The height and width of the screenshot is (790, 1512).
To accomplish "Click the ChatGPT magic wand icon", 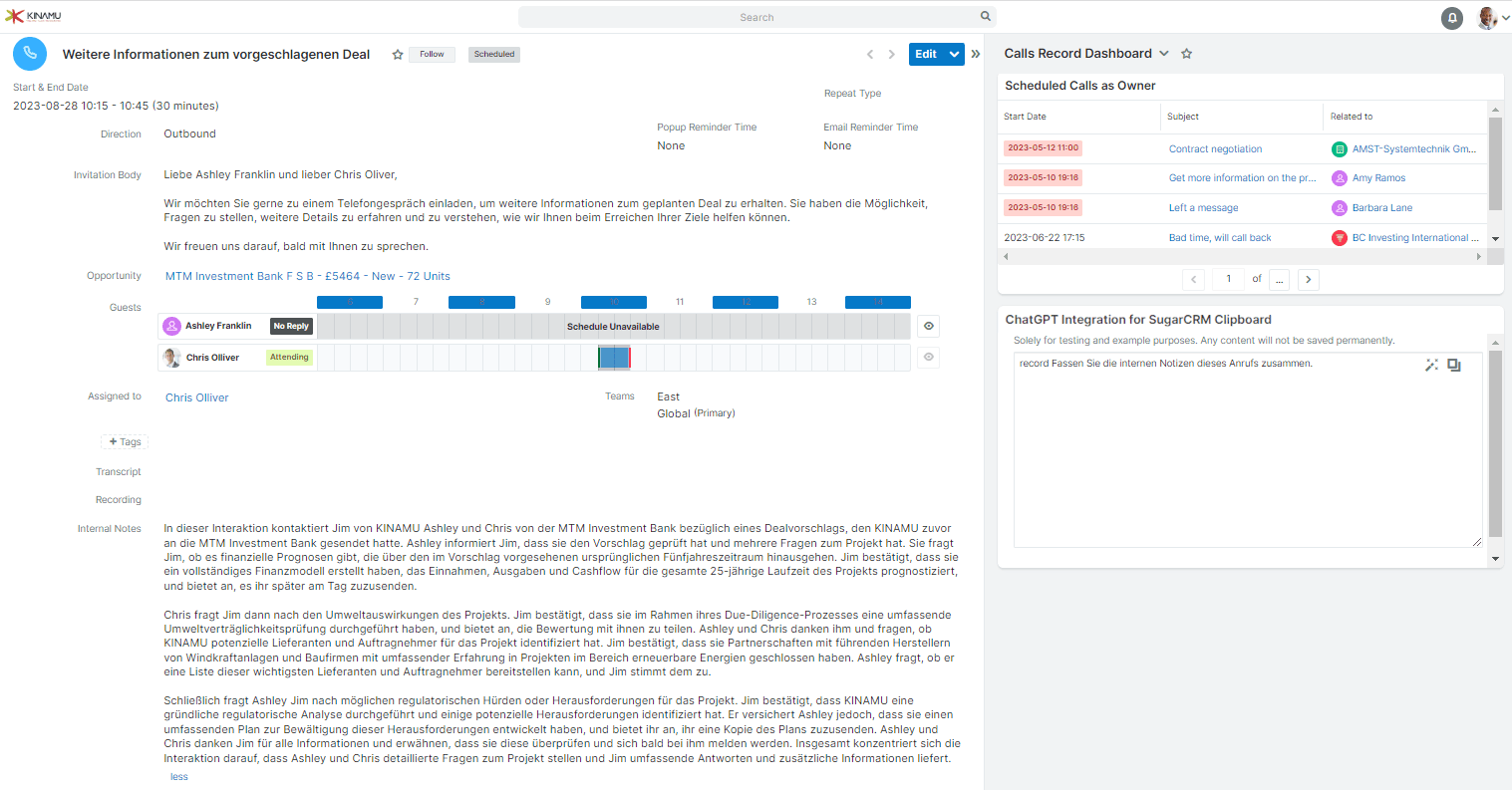I will click(1431, 366).
